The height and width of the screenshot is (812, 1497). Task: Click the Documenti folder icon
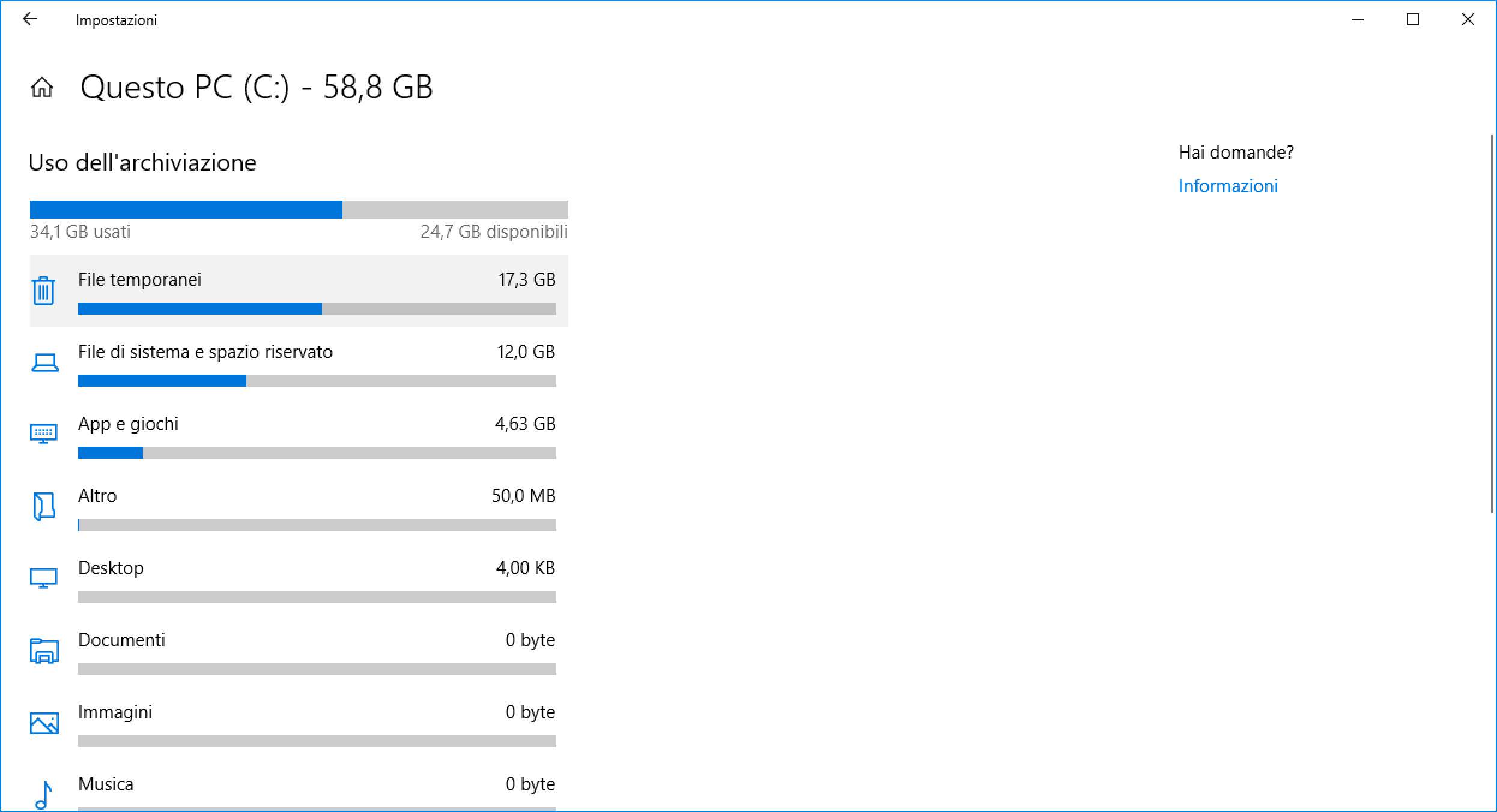[x=44, y=650]
